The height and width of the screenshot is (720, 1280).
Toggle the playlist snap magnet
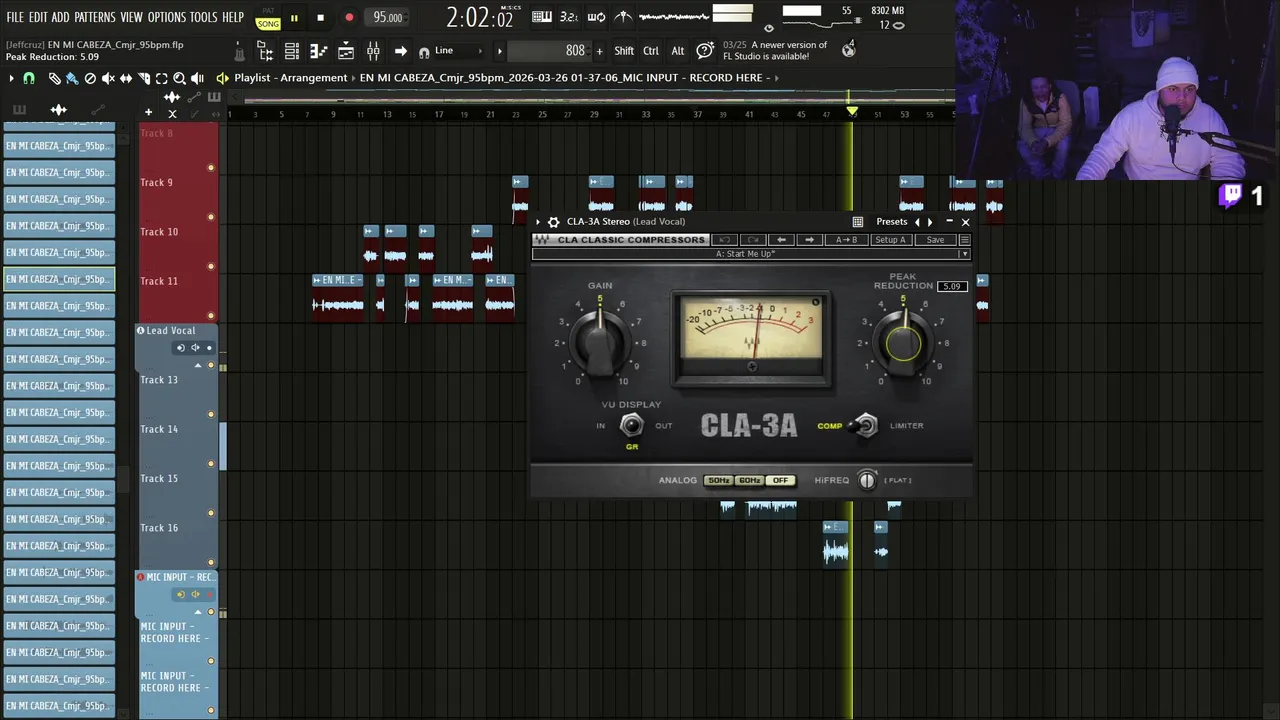tap(29, 78)
